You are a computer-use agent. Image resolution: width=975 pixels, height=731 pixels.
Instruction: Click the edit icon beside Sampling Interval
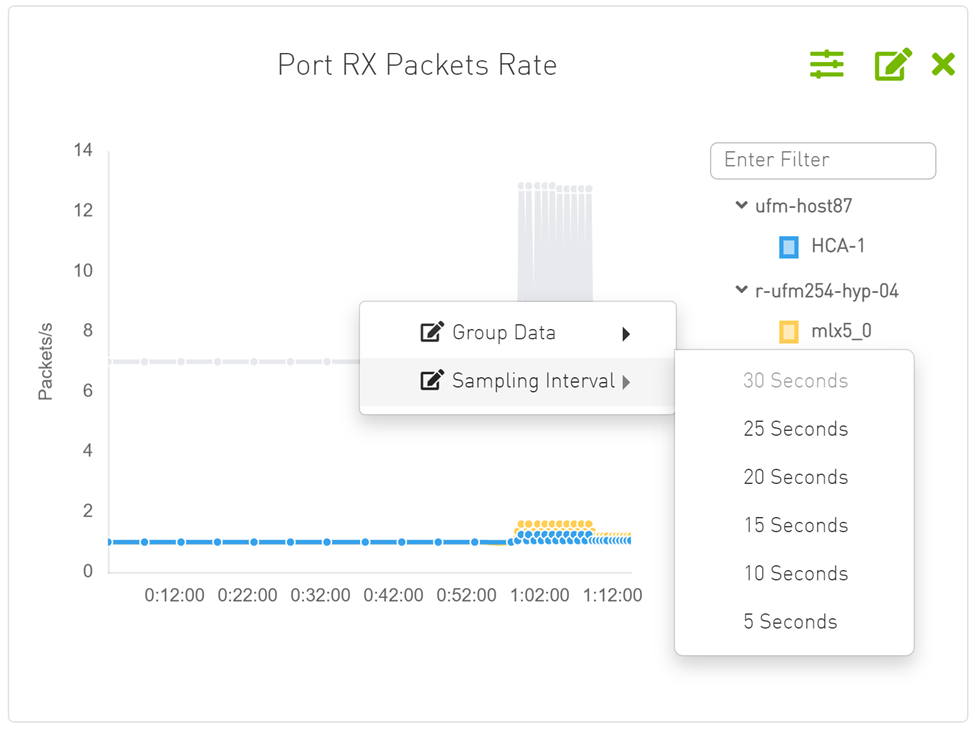[x=432, y=381]
